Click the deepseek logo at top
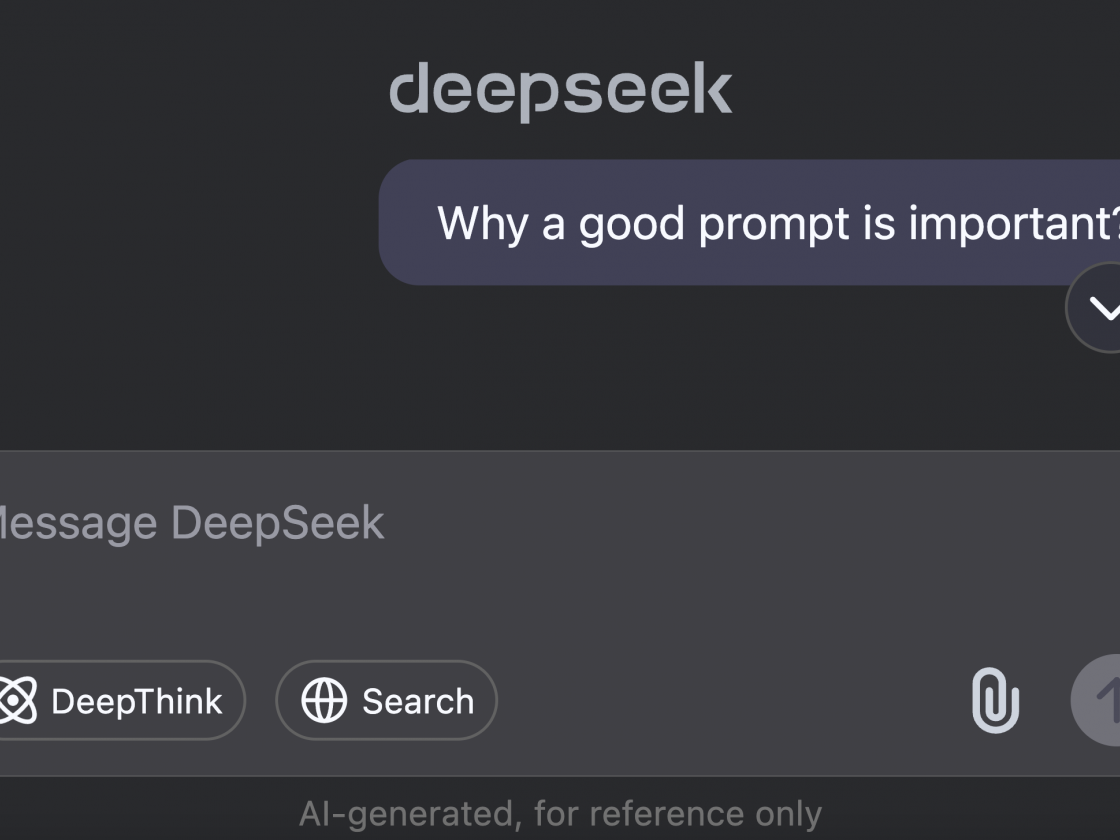 (x=560, y=90)
